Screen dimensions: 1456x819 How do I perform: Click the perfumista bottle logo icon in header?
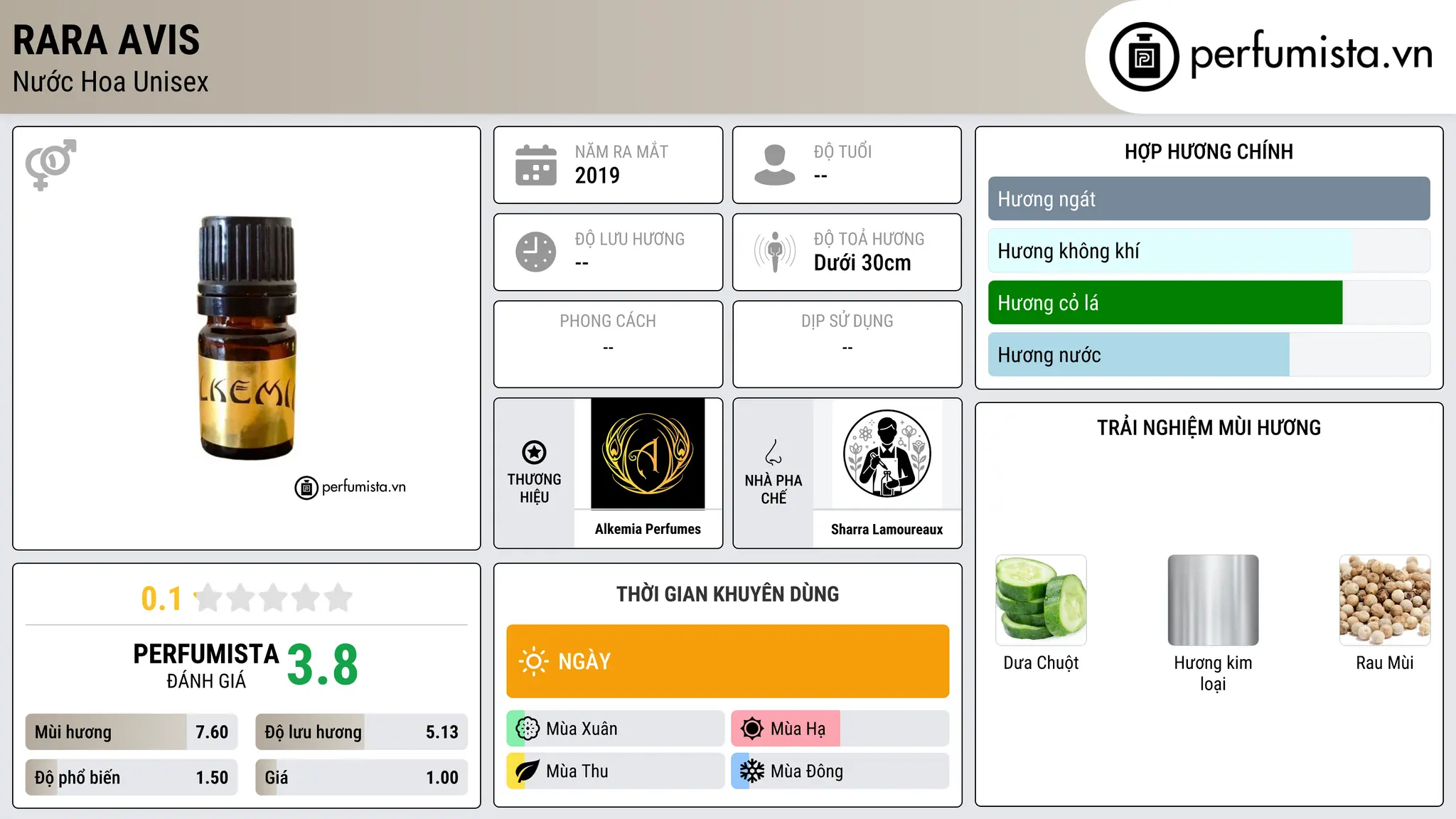[x=1144, y=57]
